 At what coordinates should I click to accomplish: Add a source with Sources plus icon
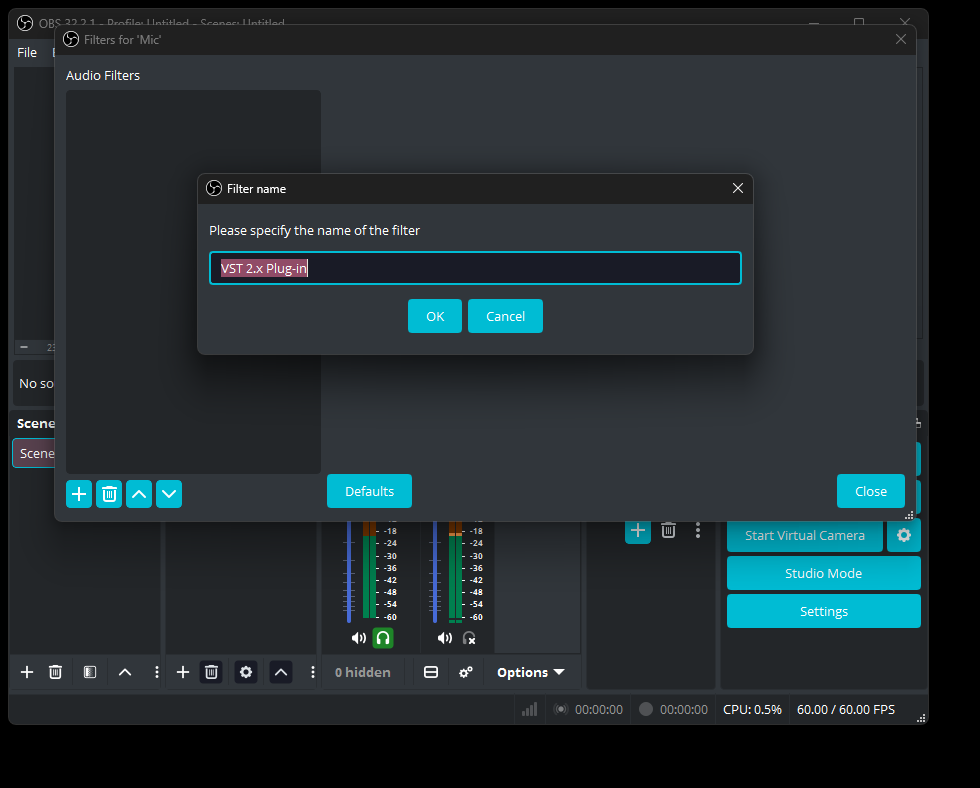pyautogui.click(x=182, y=672)
